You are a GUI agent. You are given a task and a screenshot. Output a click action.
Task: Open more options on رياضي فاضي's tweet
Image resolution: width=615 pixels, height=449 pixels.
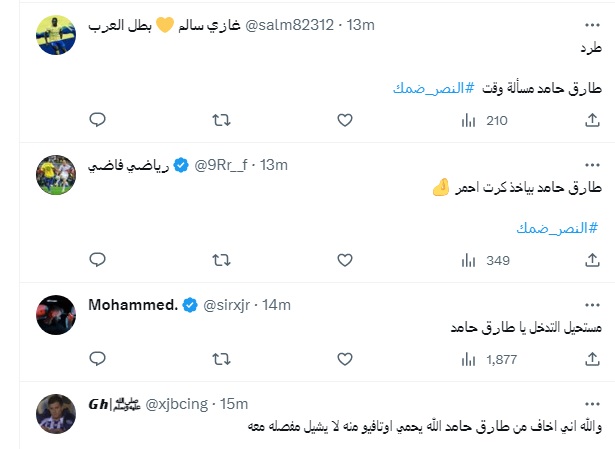590,161
